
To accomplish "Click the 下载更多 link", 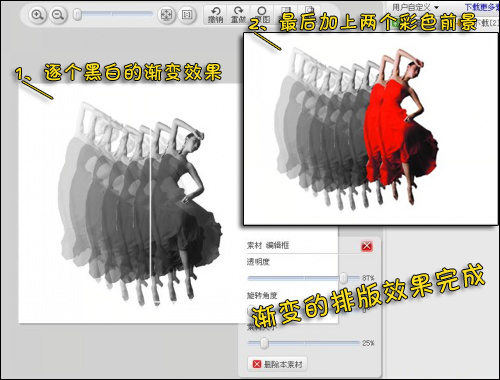I will [x=482, y=7].
